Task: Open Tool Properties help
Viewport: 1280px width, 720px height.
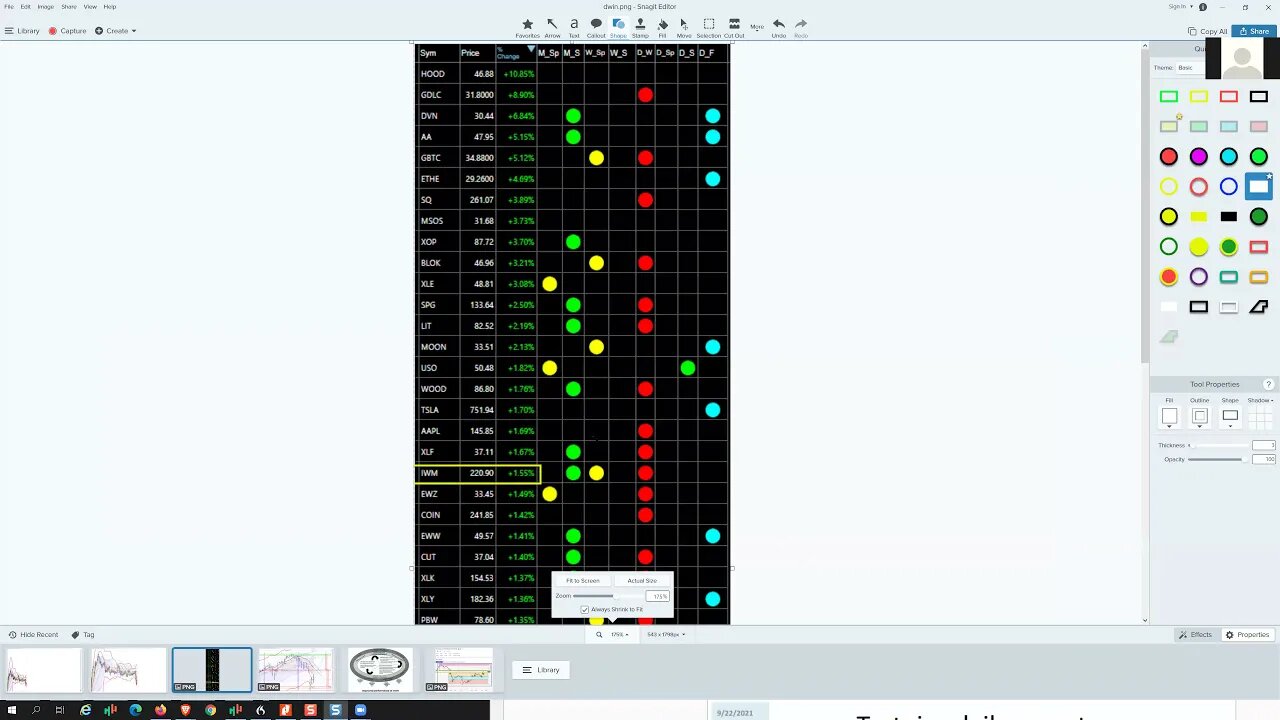Action: pos(1269,384)
